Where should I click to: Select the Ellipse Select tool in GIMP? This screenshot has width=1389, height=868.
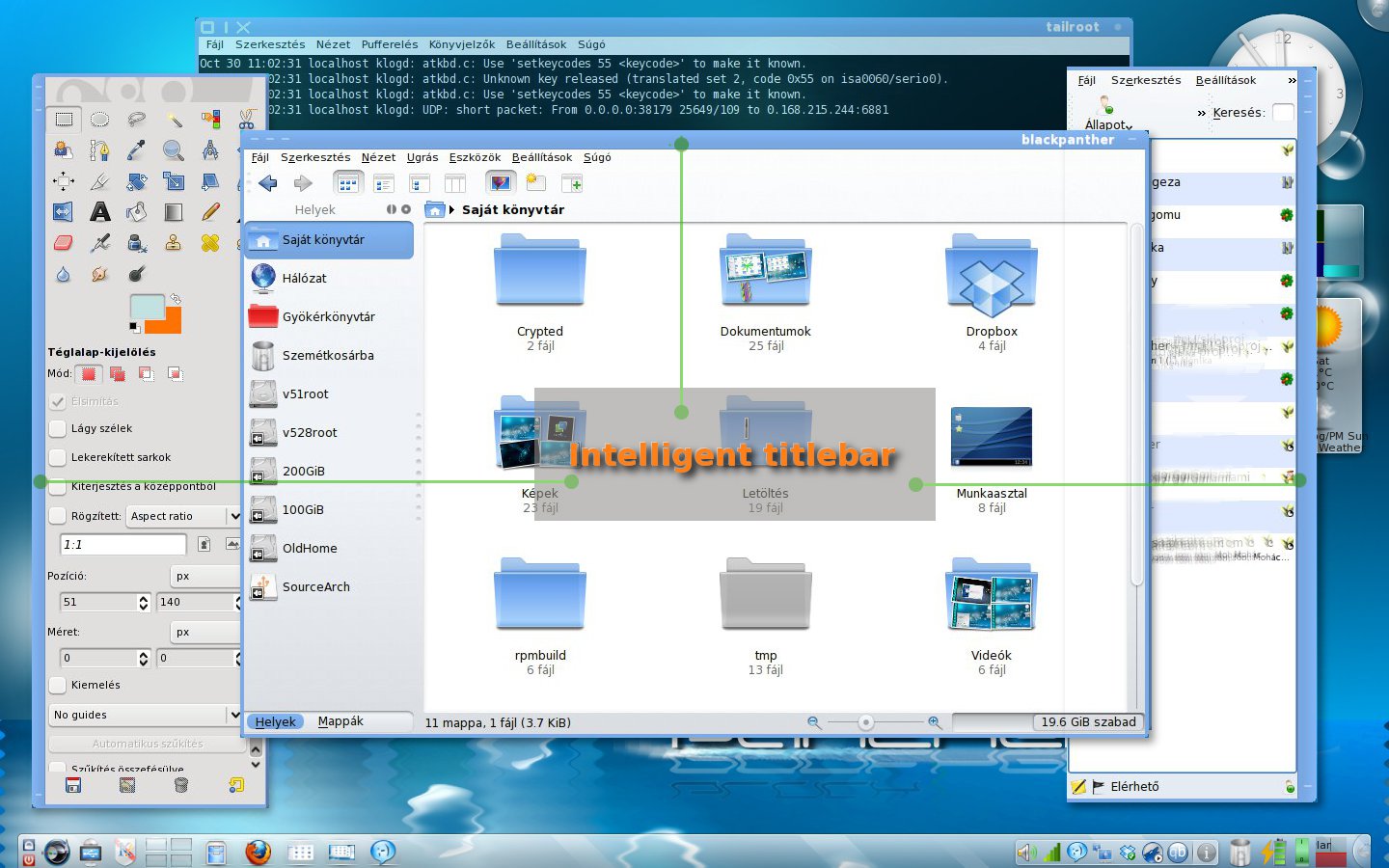point(99,120)
